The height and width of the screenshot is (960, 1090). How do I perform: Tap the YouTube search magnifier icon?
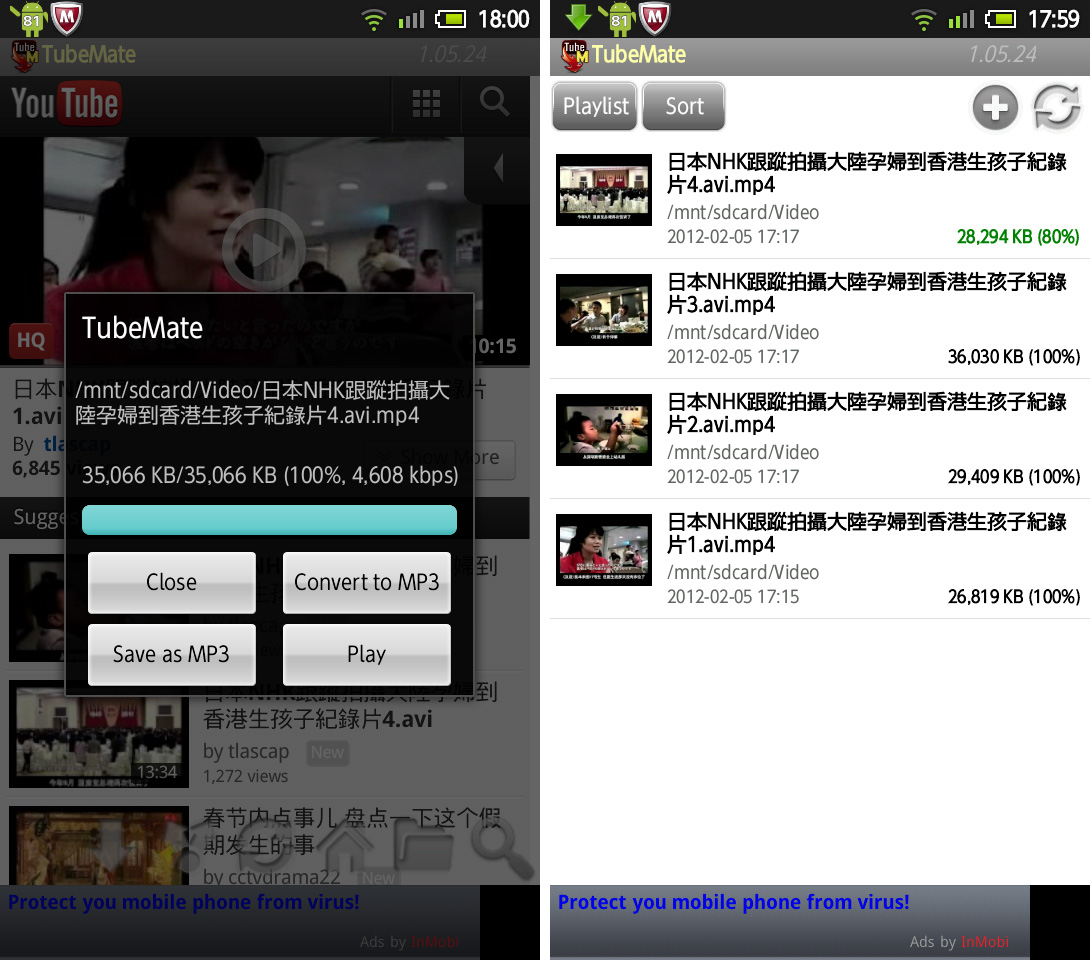click(494, 102)
